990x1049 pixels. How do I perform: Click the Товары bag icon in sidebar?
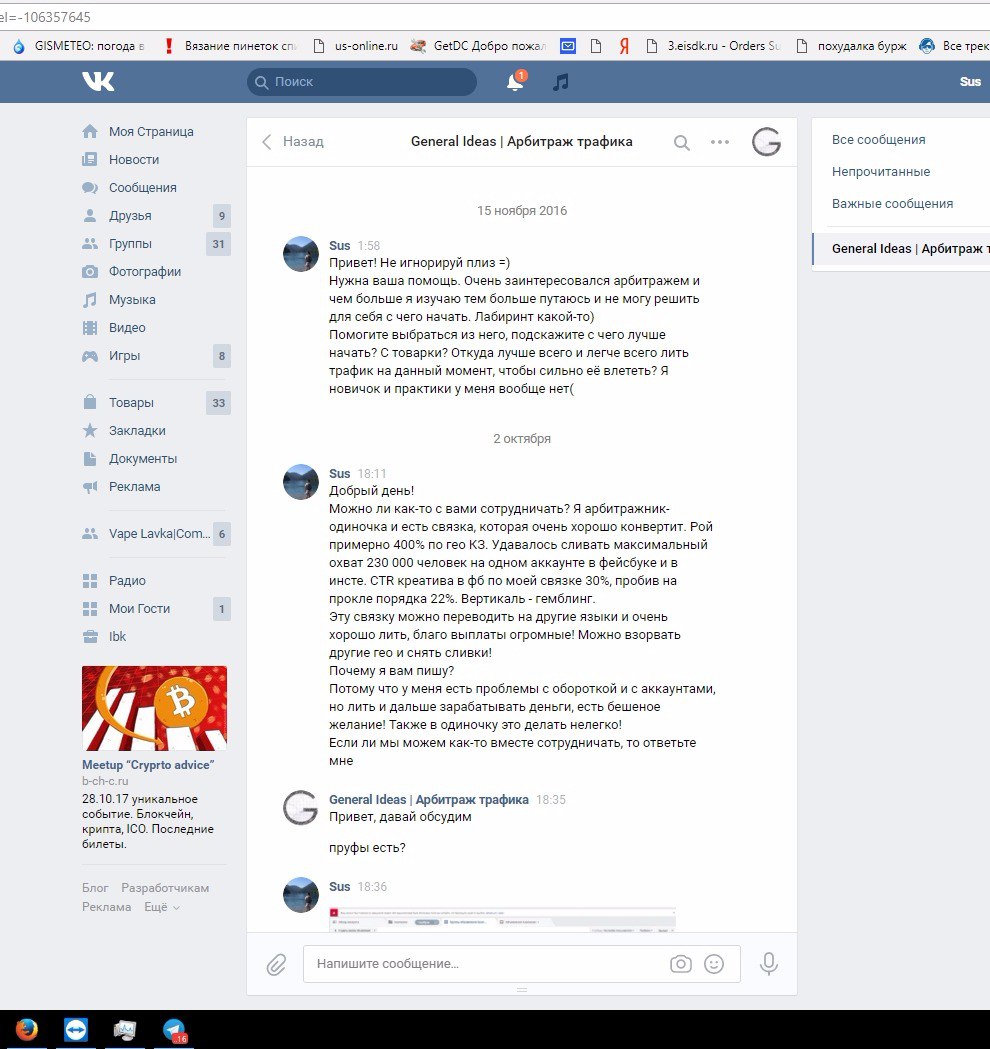[90, 403]
